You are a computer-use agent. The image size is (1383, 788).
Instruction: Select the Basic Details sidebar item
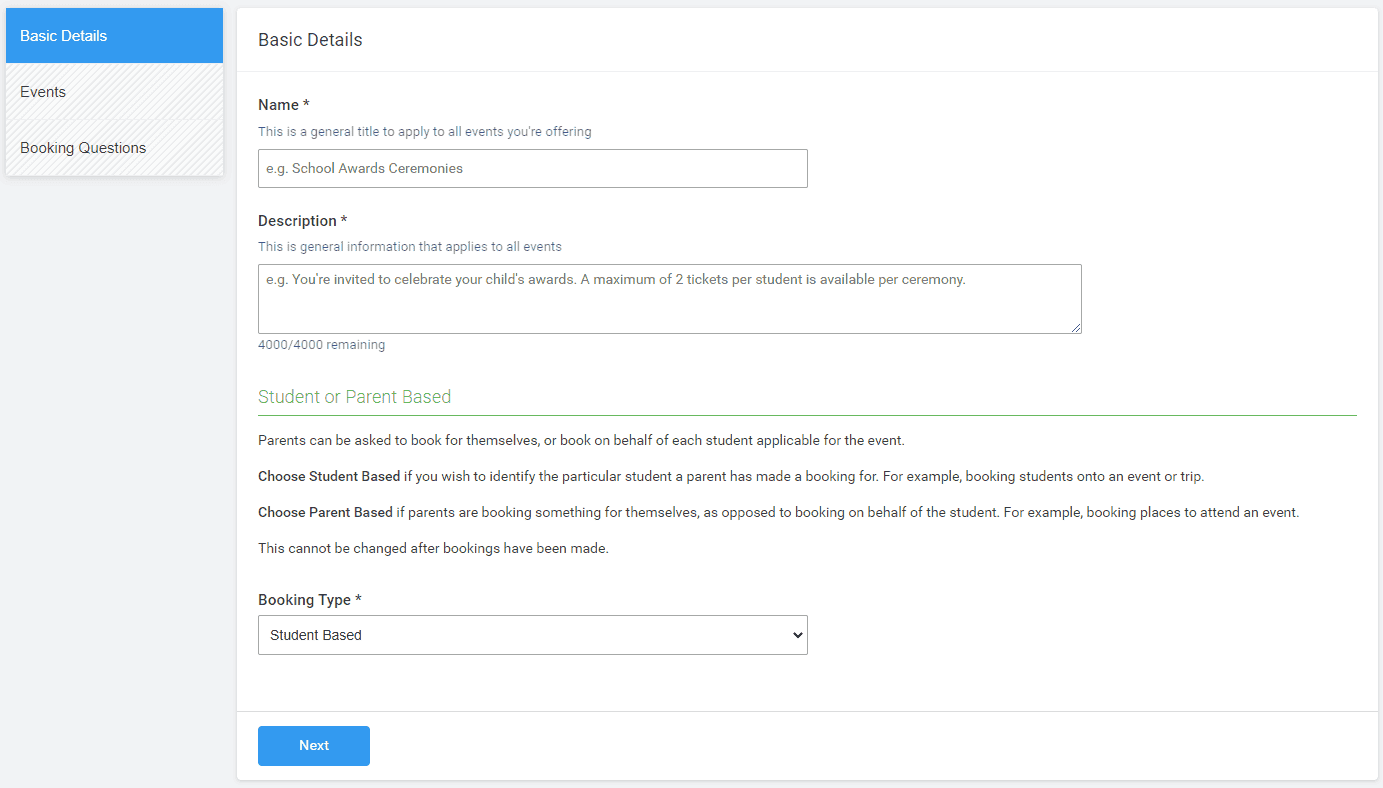pyautogui.click(x=62, y=35)
